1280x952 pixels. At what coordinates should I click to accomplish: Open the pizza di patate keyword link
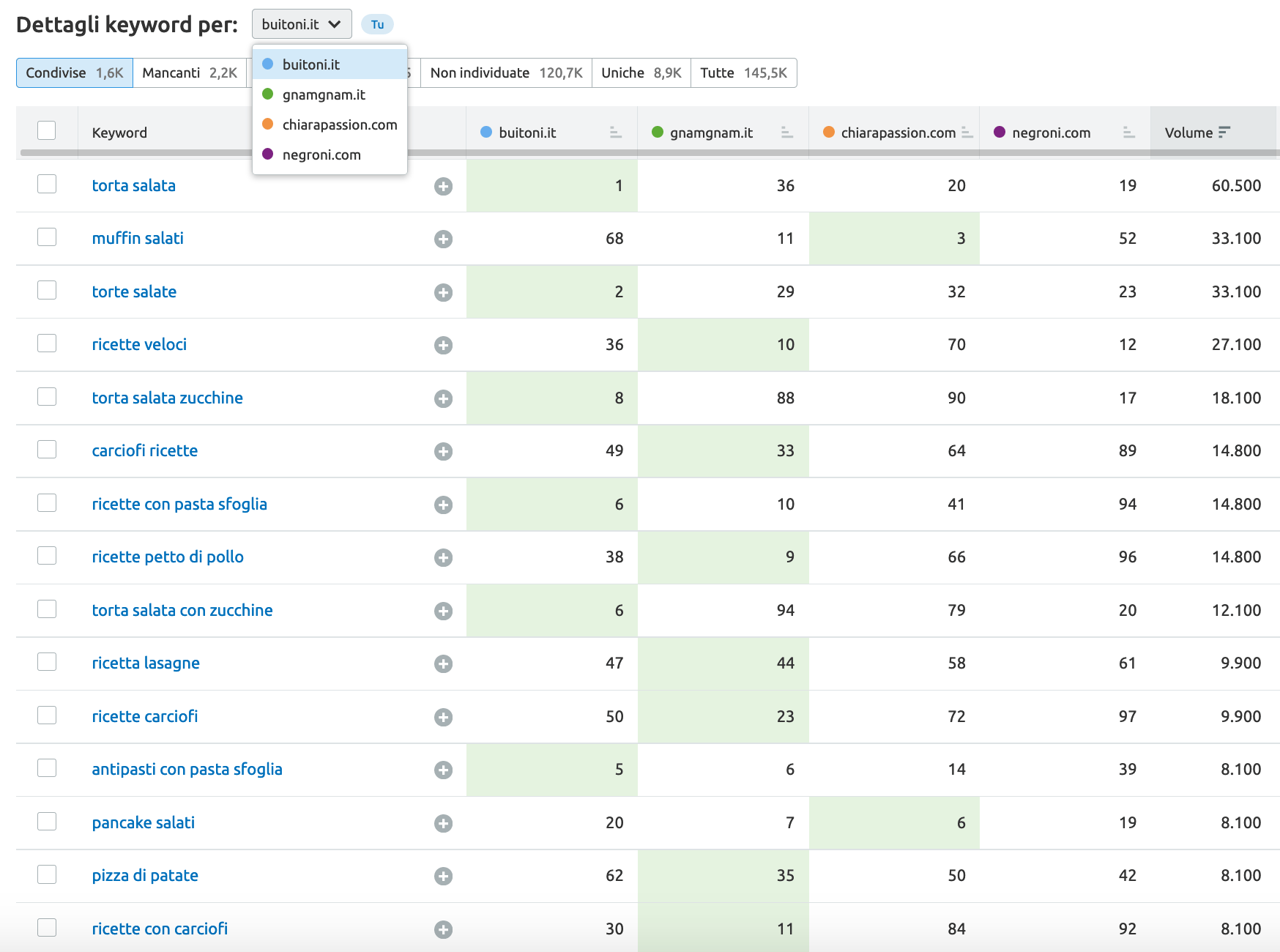tap(145, 876)
